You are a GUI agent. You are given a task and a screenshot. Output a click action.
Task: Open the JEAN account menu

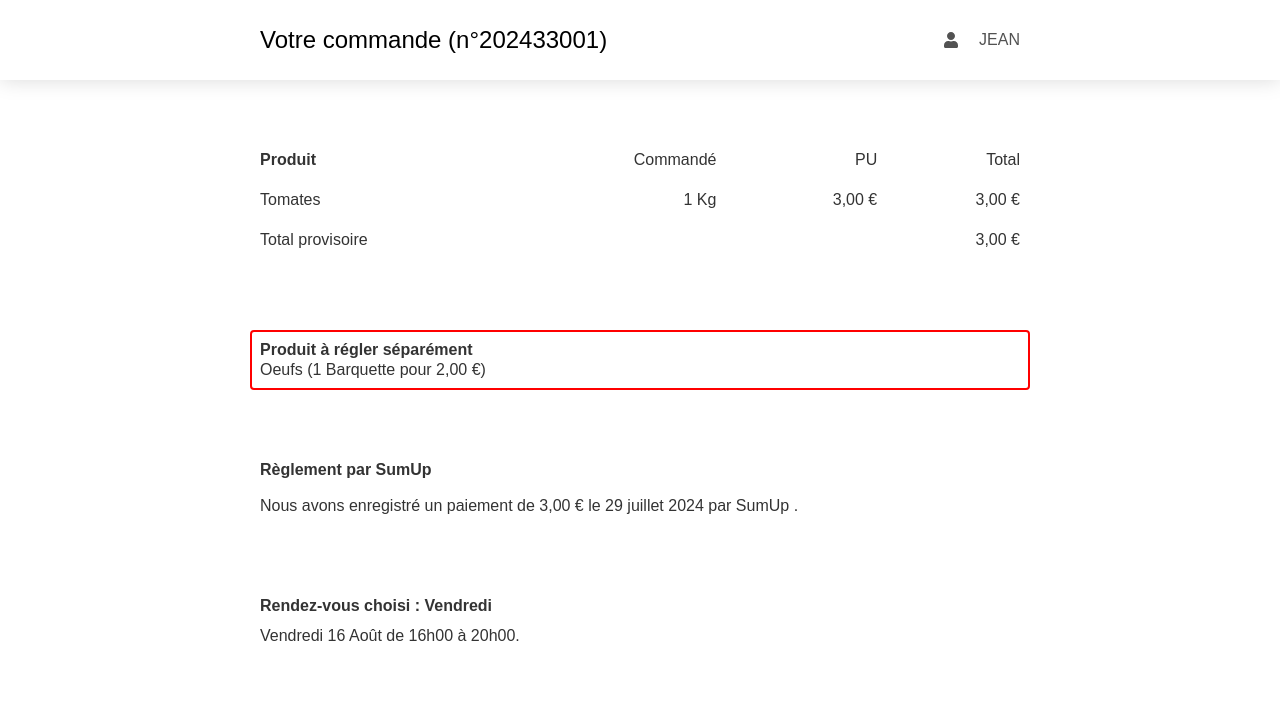click(999, 40)
